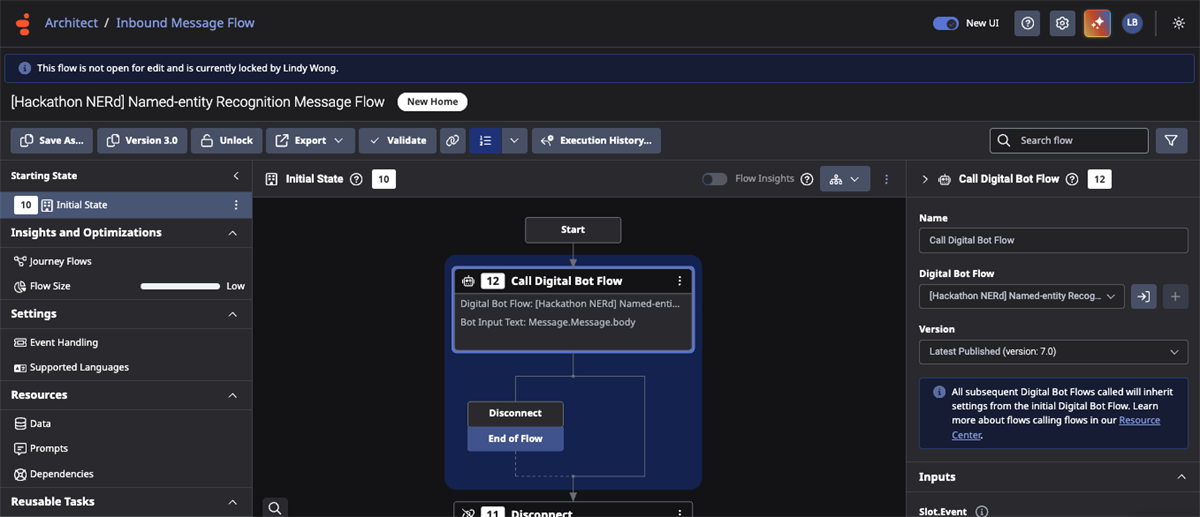
Task: Select the Disconnect End of Flow block
Action: [515, 426]
